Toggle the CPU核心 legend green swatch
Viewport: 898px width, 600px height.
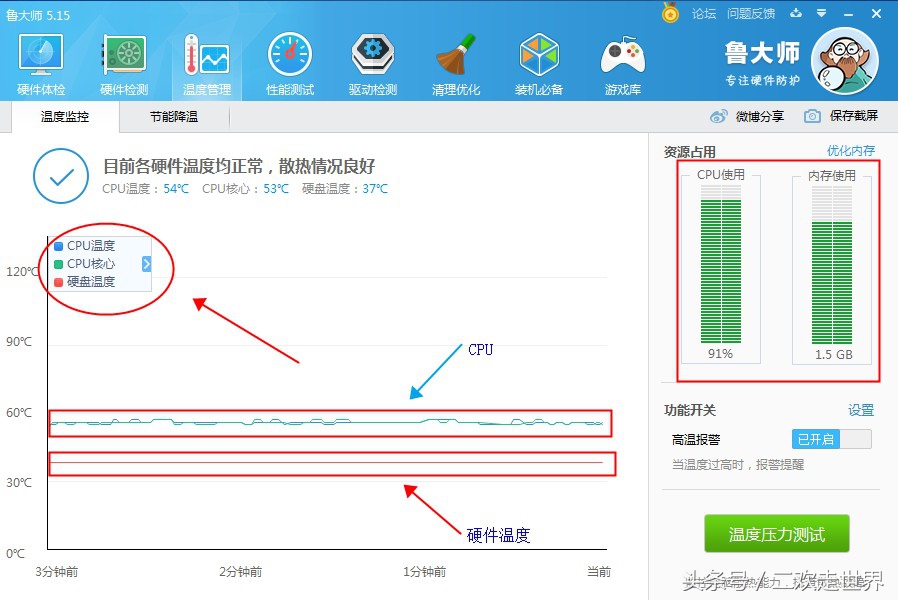click(58, 264)
